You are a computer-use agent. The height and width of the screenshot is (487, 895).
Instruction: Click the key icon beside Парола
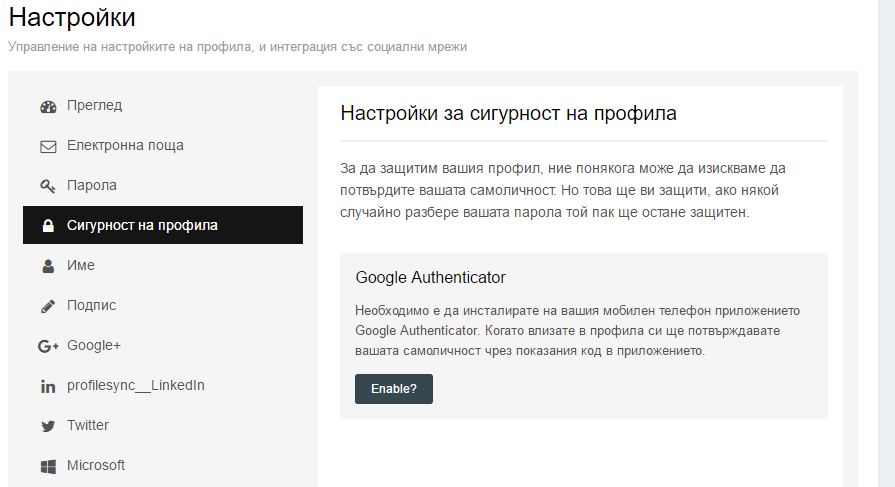[48, 186]
